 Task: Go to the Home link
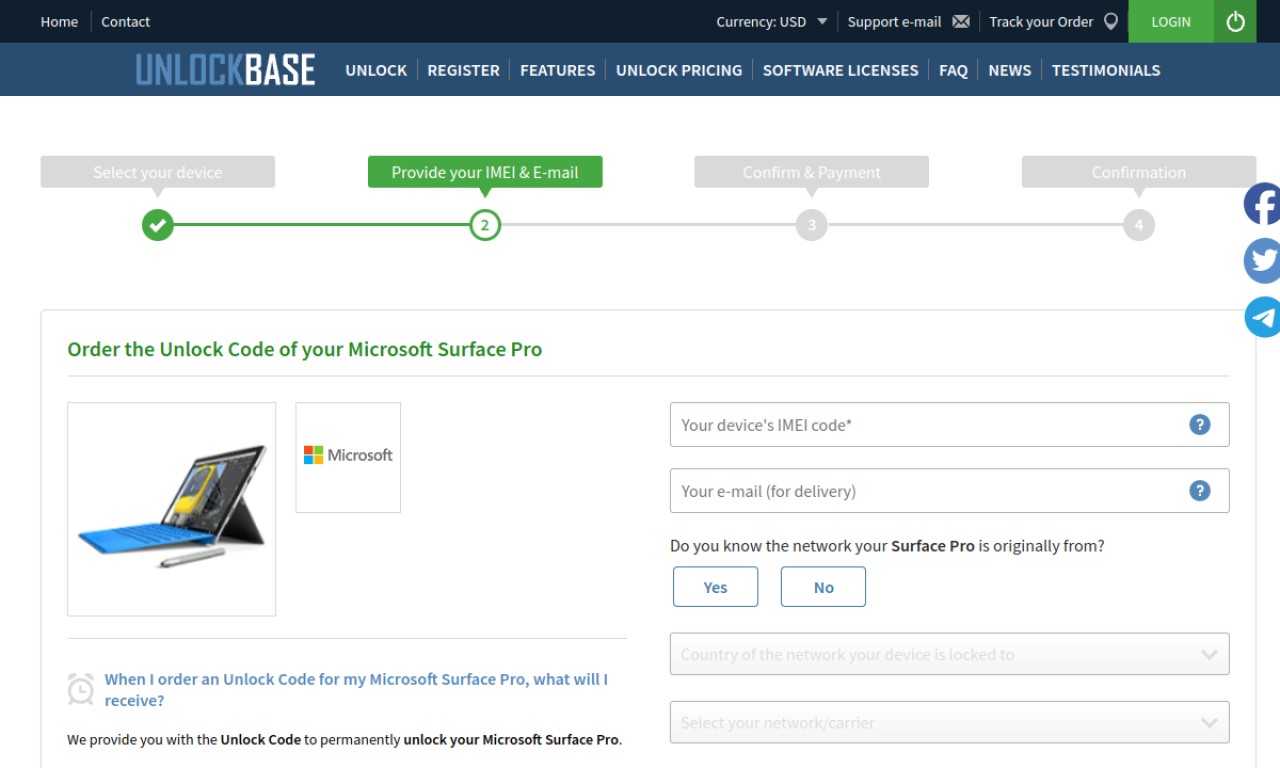click(x=59, y=22)
